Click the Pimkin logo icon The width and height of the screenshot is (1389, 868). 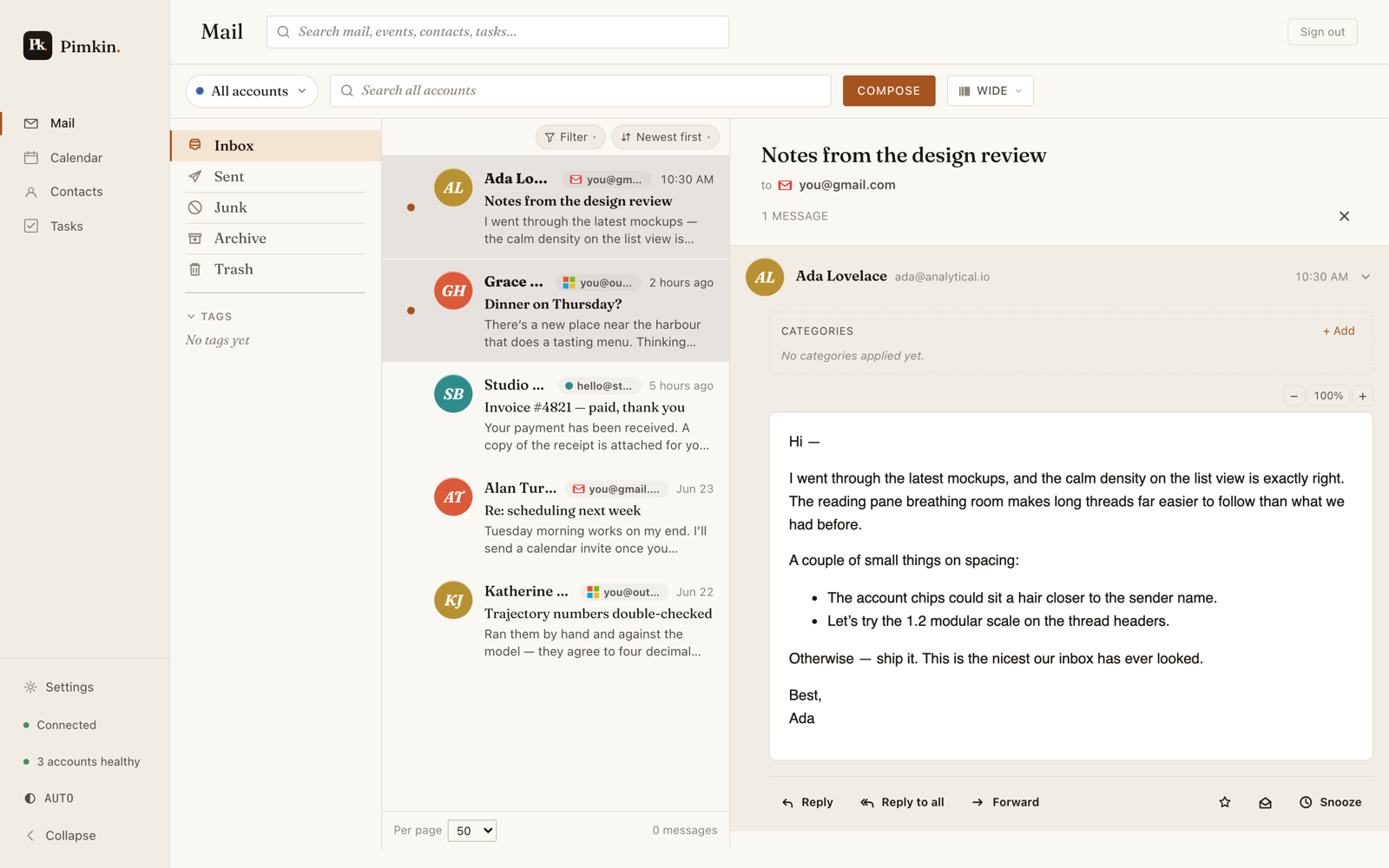point(37,45)
